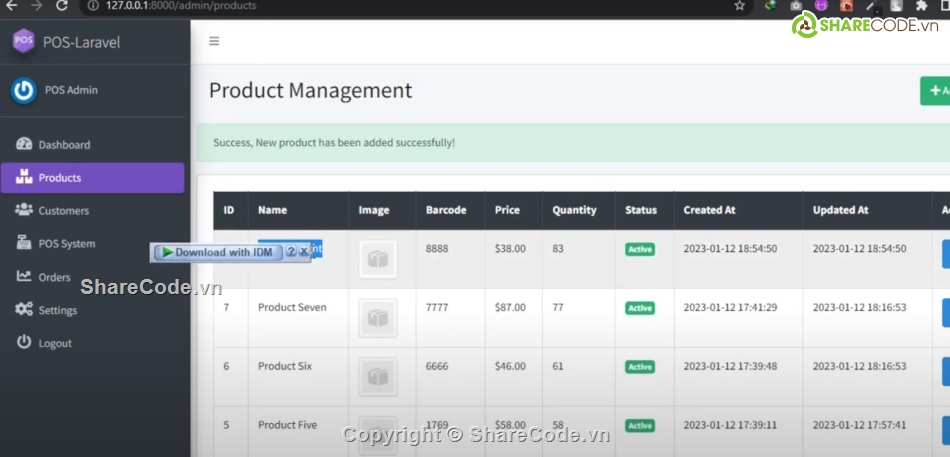Reload the page using browser refresh
The image size is (950, 457).
[x=61, y=6]
